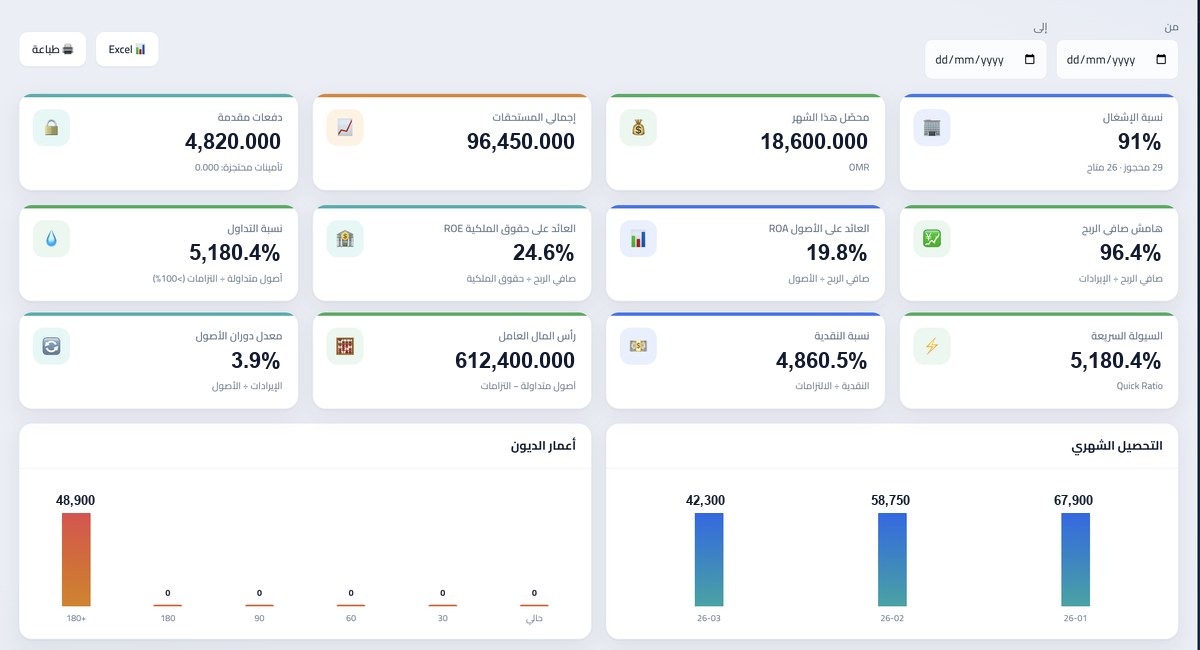This screenshot has height=650, width=1200.
Task: Click money bag icon on محصل هذا الشهر card
Action: click(638, 127)
